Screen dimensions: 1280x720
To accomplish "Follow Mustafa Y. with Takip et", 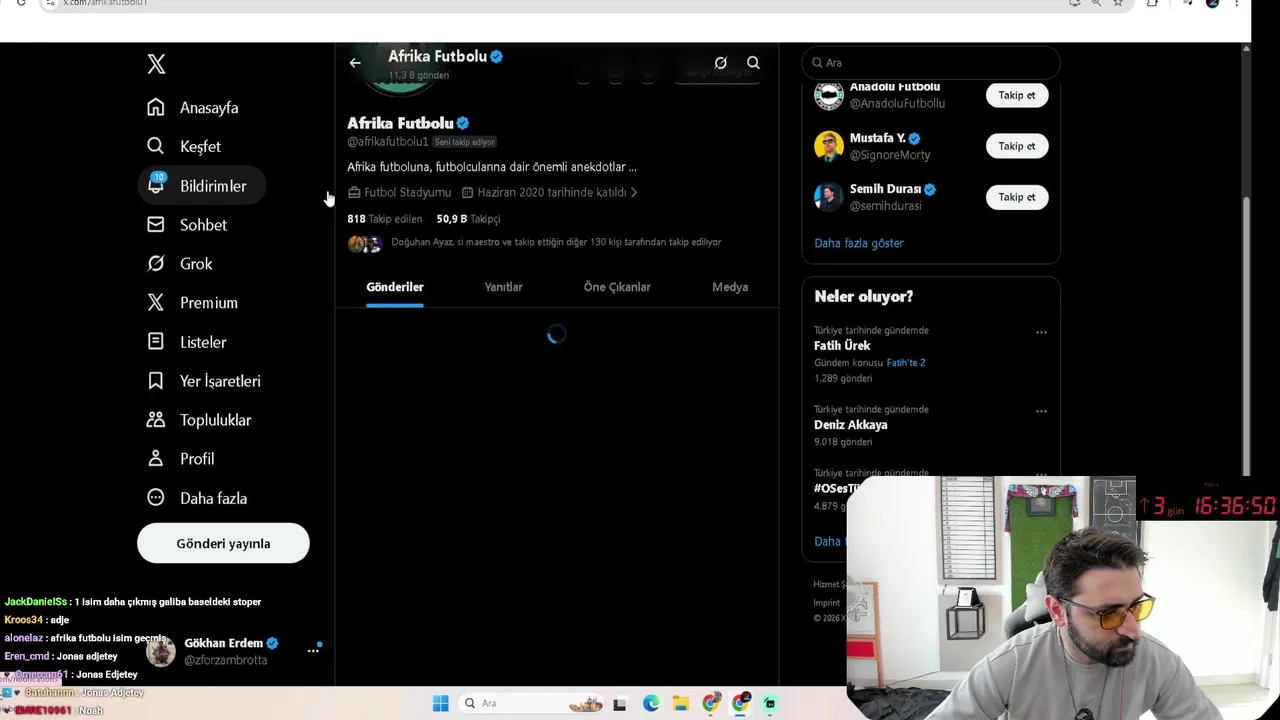I will [x=1017, y=146].
